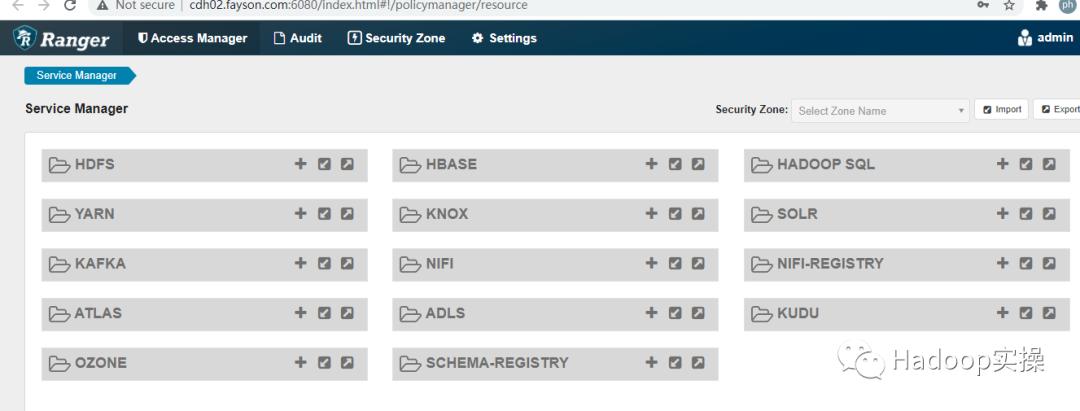Click the Service Manager breadcrumb
Image resolution: width=1080 pixels, height=411 pixels.
[x=77, y=75]
